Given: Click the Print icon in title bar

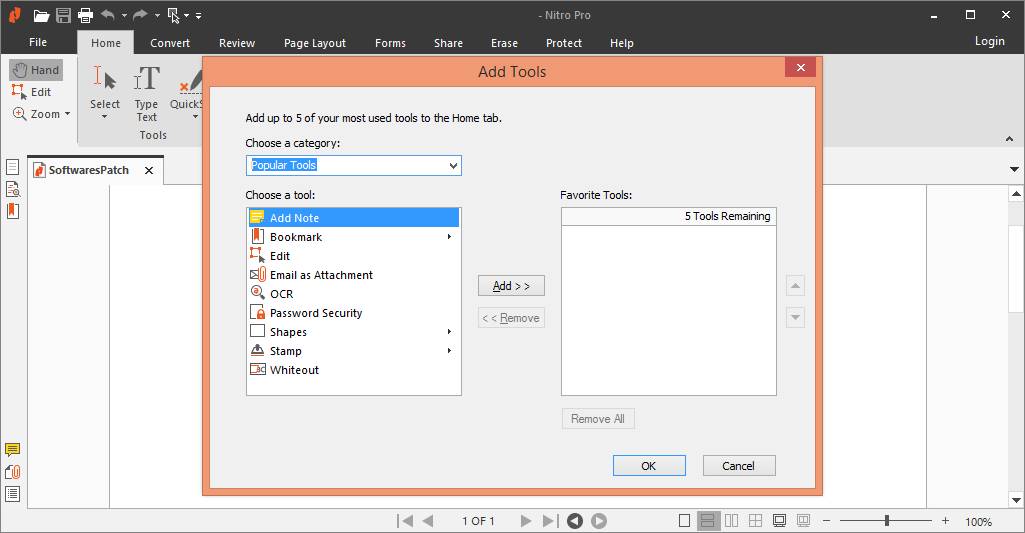Looking at the screenshot, I should [x=85, y=15].
